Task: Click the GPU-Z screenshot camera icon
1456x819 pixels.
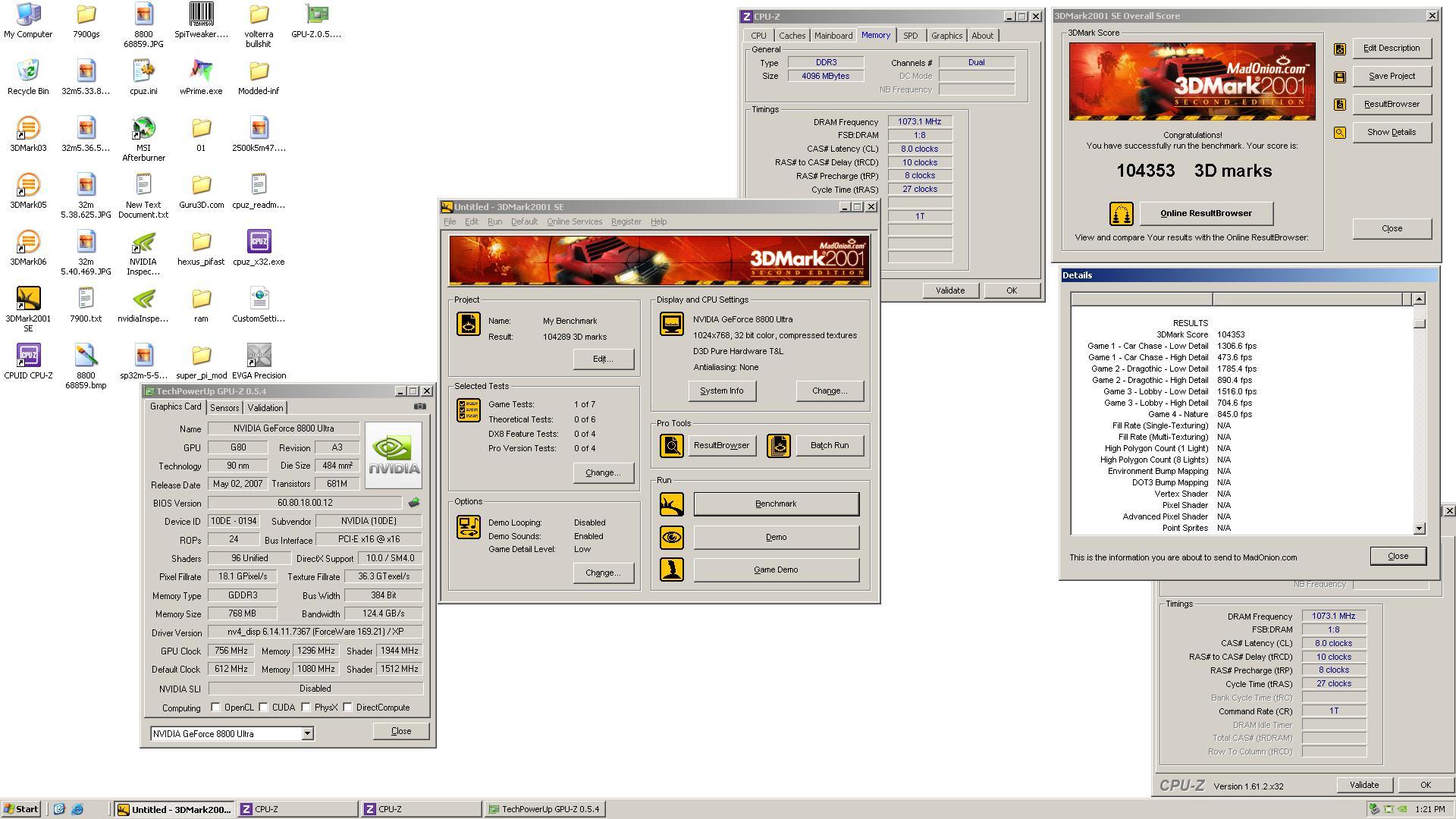Action: coord(419,406)
